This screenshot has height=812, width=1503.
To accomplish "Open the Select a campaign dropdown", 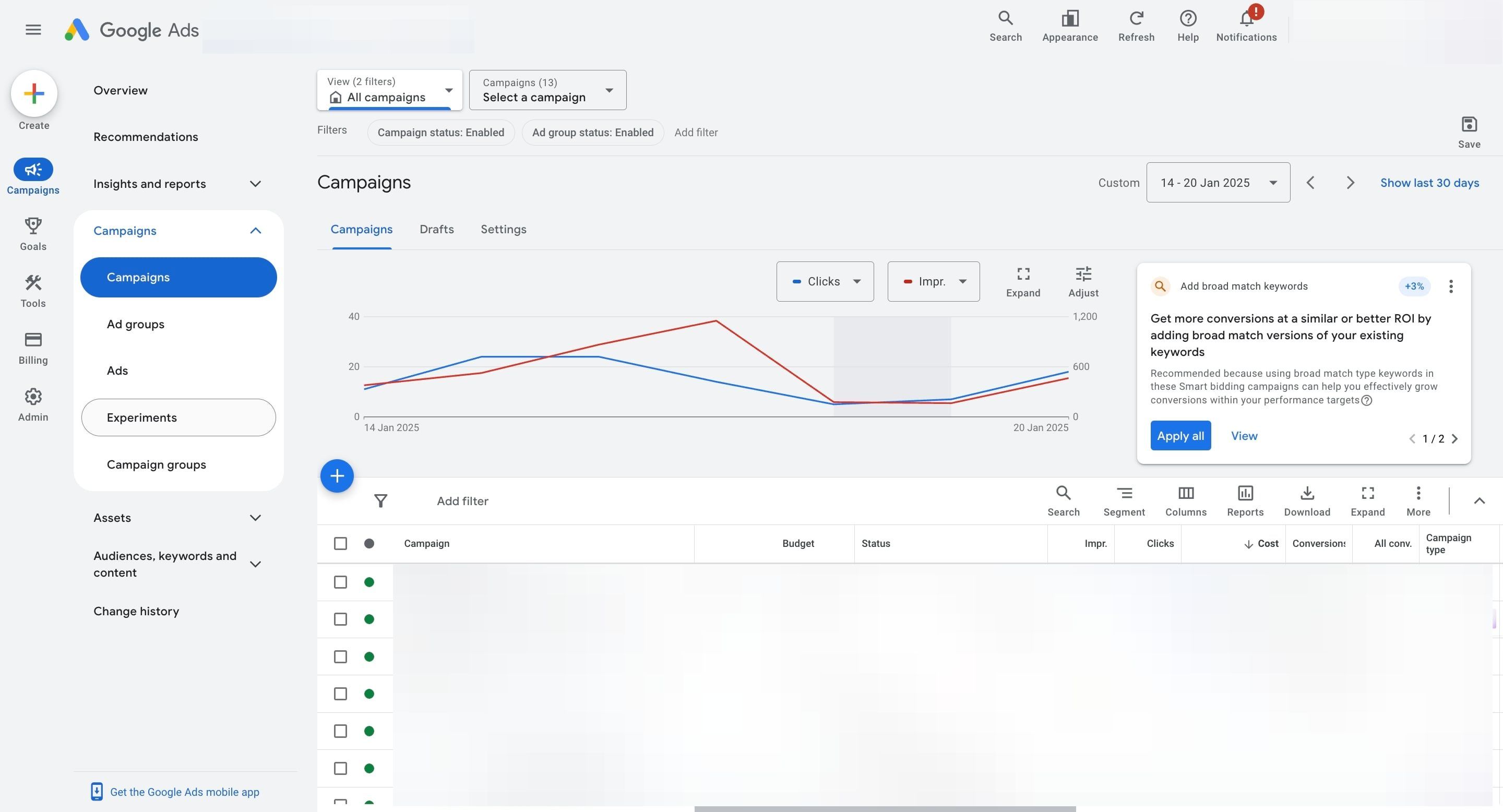I will pos(547,90).
